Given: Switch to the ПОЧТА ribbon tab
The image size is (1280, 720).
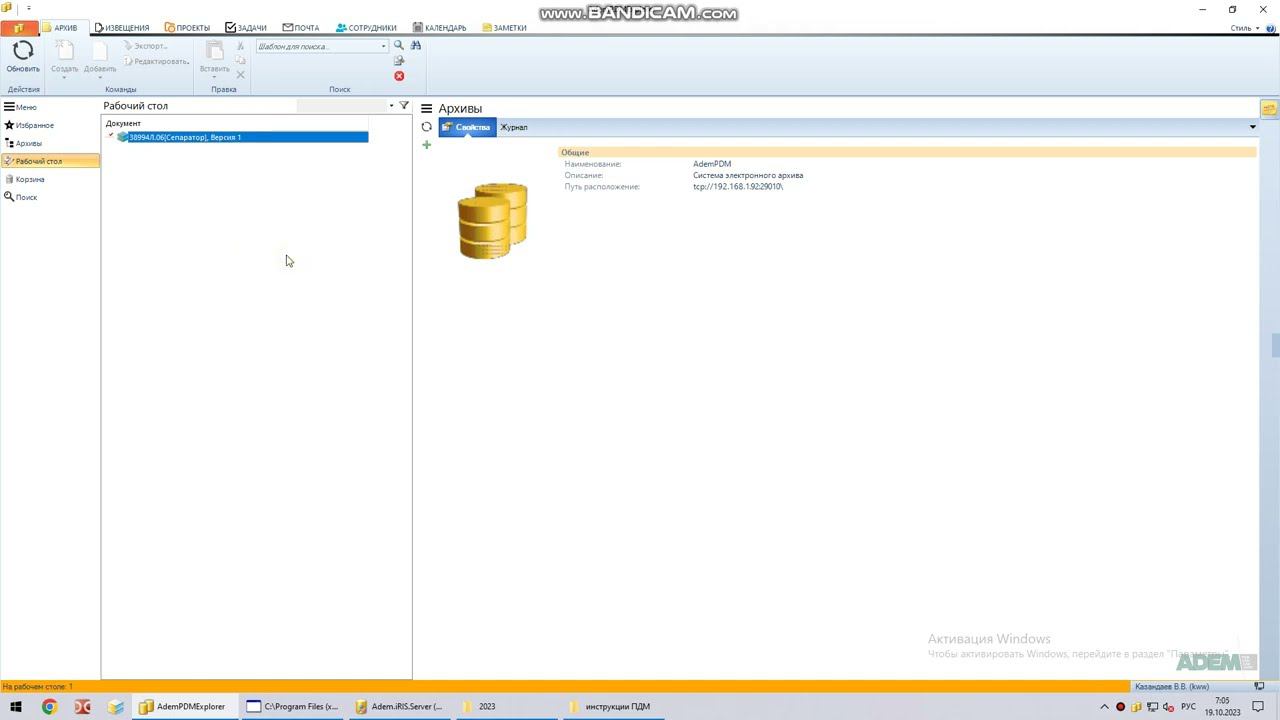Looking at the screenshot, I should click(x=301, y=28).
